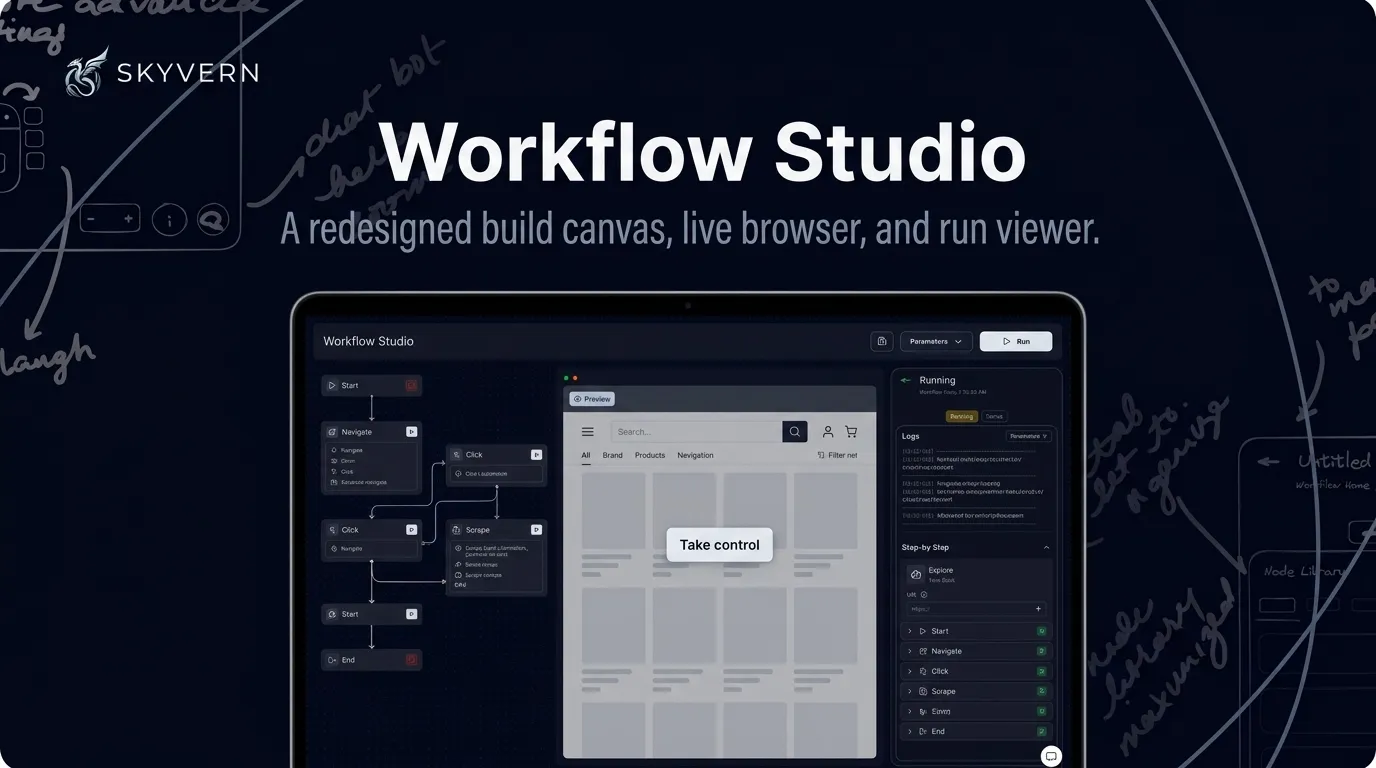This screenshot has width=1376, height=768.
Task: Click the Filter control in preview
Action: [x=837, y=455]
